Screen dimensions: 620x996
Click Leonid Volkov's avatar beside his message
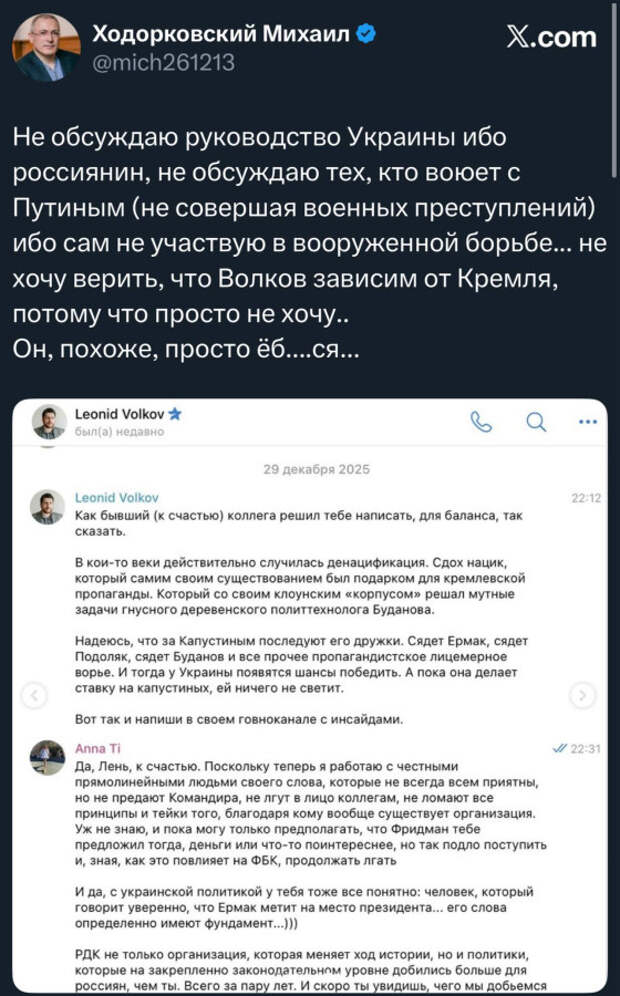pos(48,507)
